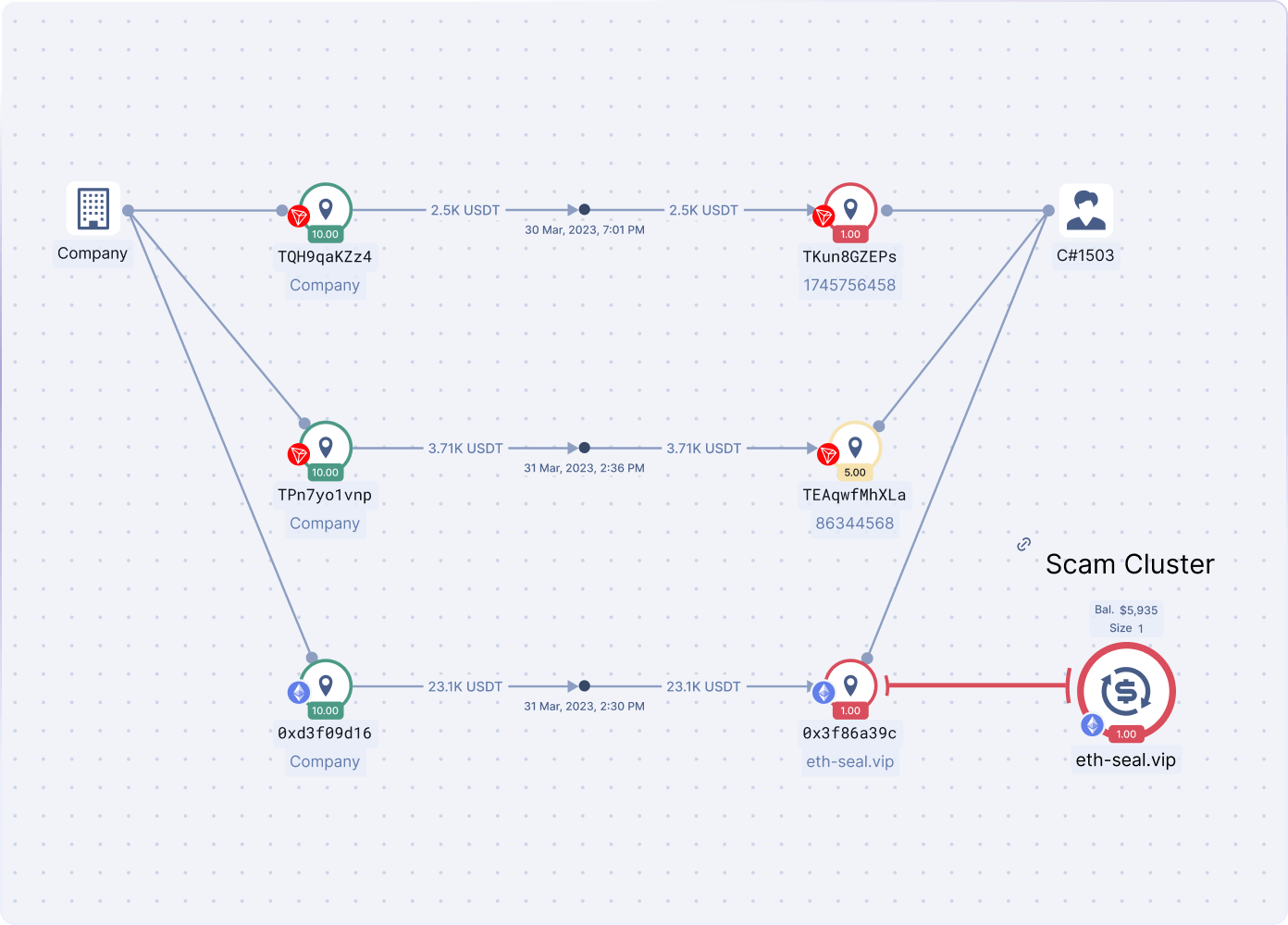Click the Ethereum badge on 0x3f86a39c
Viewport: 1288px width, 925px height.
(824, 692)
